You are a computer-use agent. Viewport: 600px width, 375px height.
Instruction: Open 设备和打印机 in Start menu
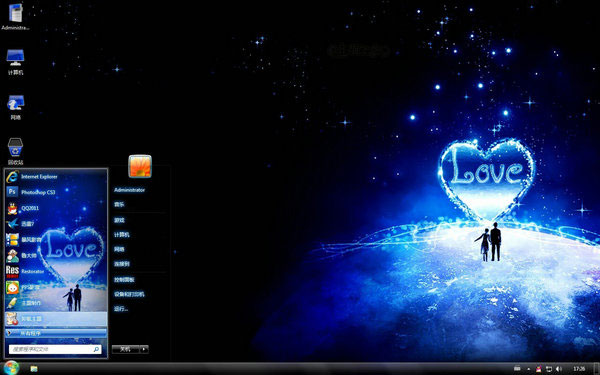click(x=129, y=294)
